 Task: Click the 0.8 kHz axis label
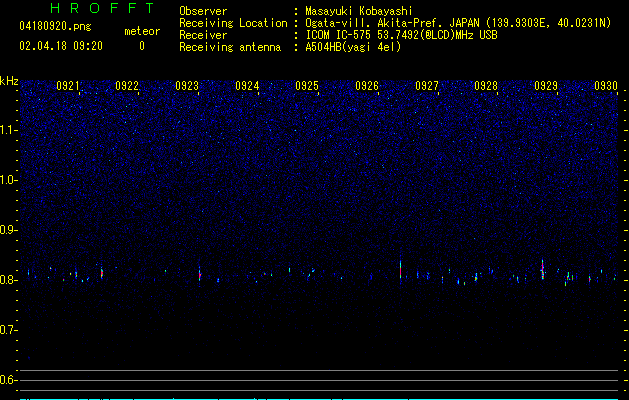[9, 280]
